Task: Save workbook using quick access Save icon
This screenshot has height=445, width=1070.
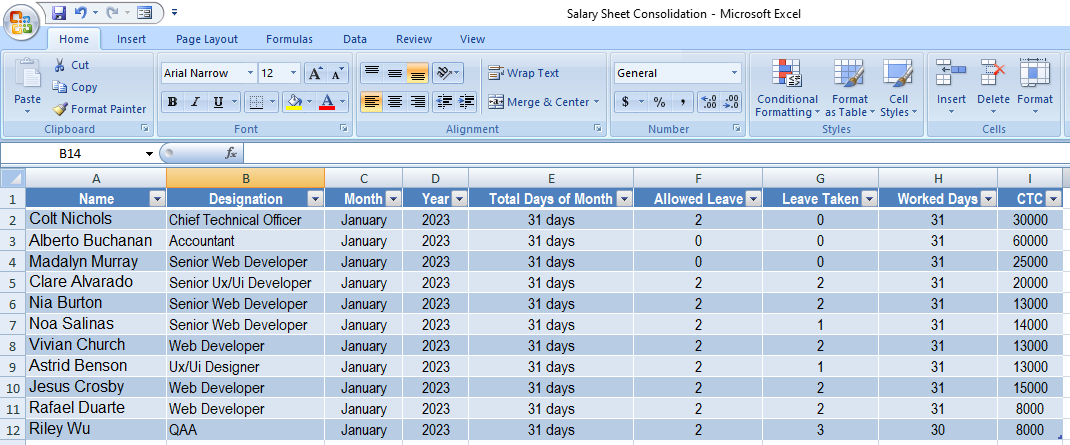Action: point(59,12)
